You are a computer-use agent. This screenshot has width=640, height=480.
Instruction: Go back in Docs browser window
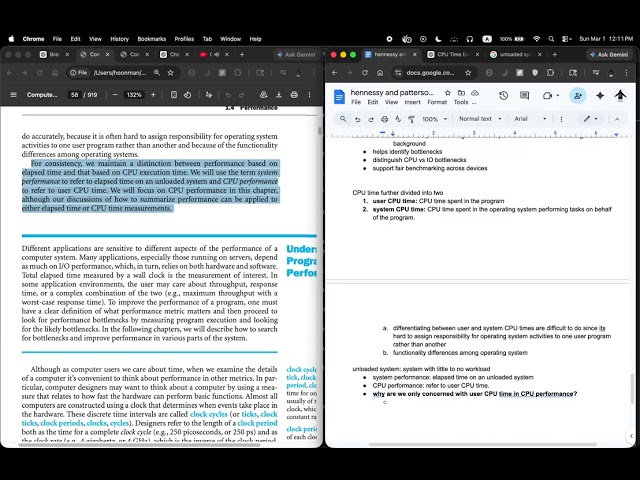coord(334,73)
